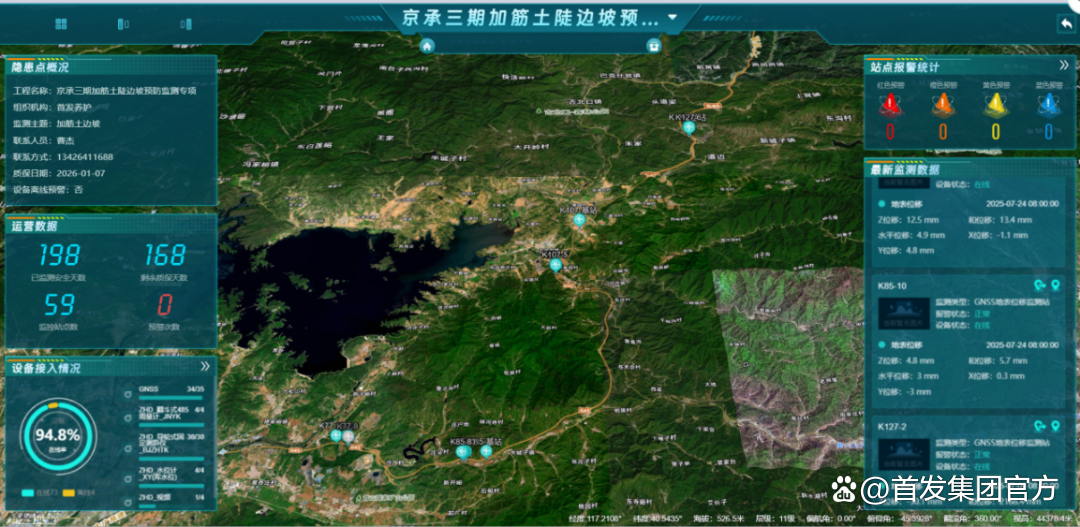
Task: Expand the 站点报警统计 panel chevrons
Action: (1064, 66)
